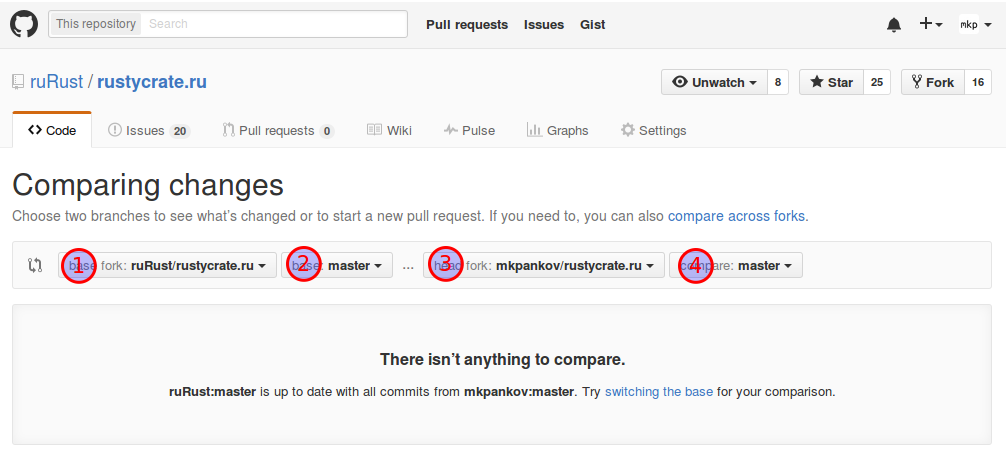The height and width of the screenshot is (455, 1006).
Task: Click the repository book icon beside ruRust
Action: tap(18, 82)
